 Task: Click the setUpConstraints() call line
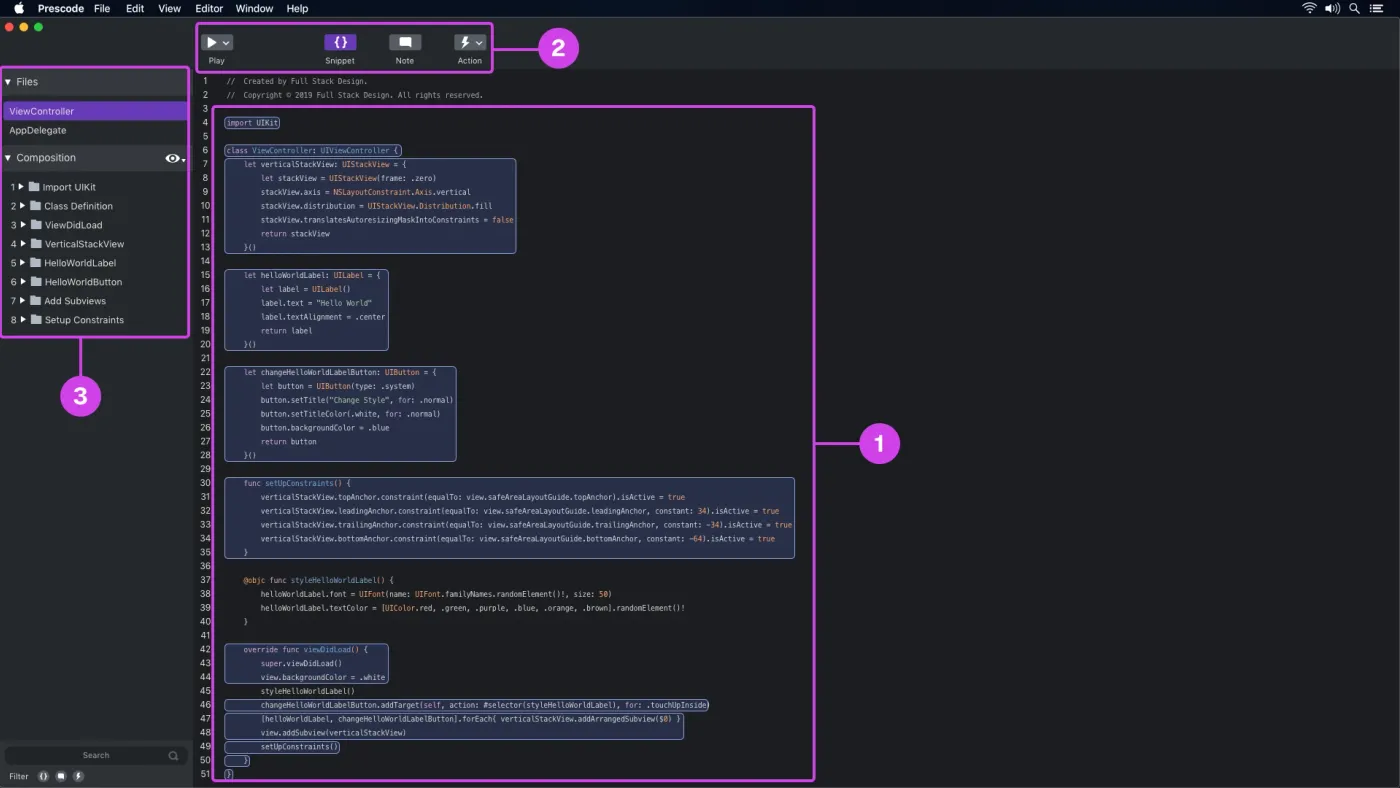pos(282,747)
